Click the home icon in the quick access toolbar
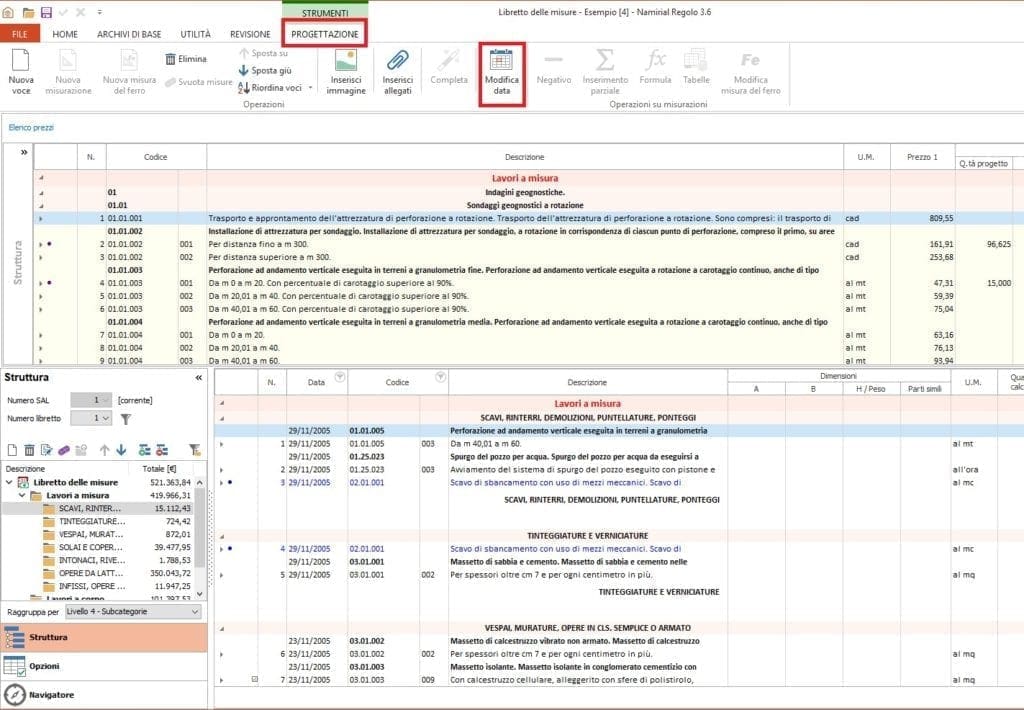The width and height of the screenshot is (1024, 710). tap(8, 12)
